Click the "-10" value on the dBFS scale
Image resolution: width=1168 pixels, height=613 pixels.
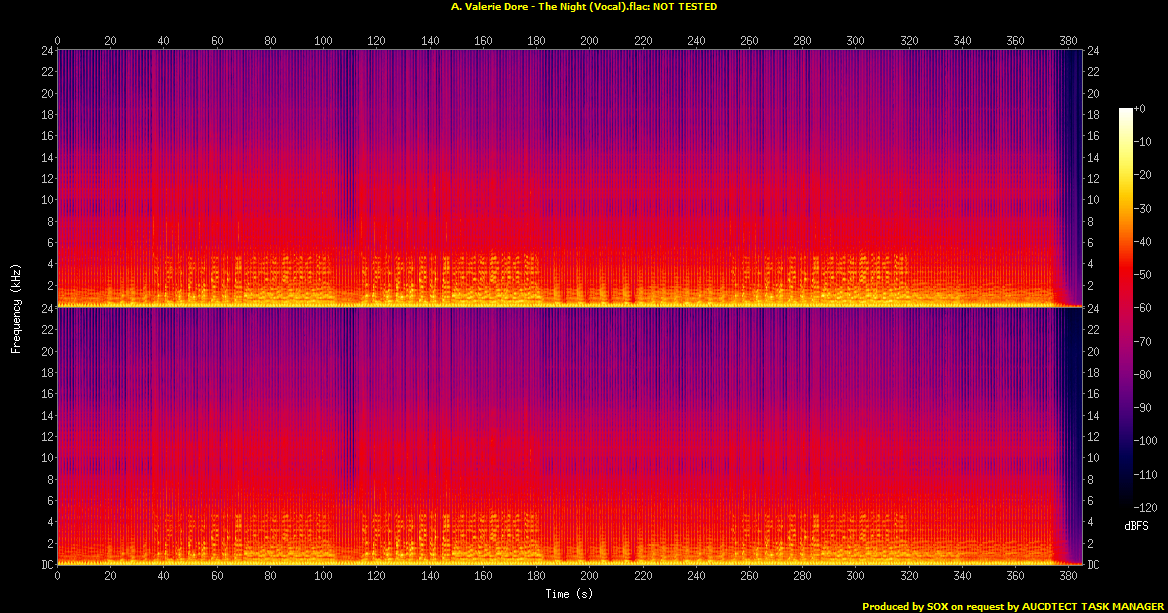[x=1143, y=142]
